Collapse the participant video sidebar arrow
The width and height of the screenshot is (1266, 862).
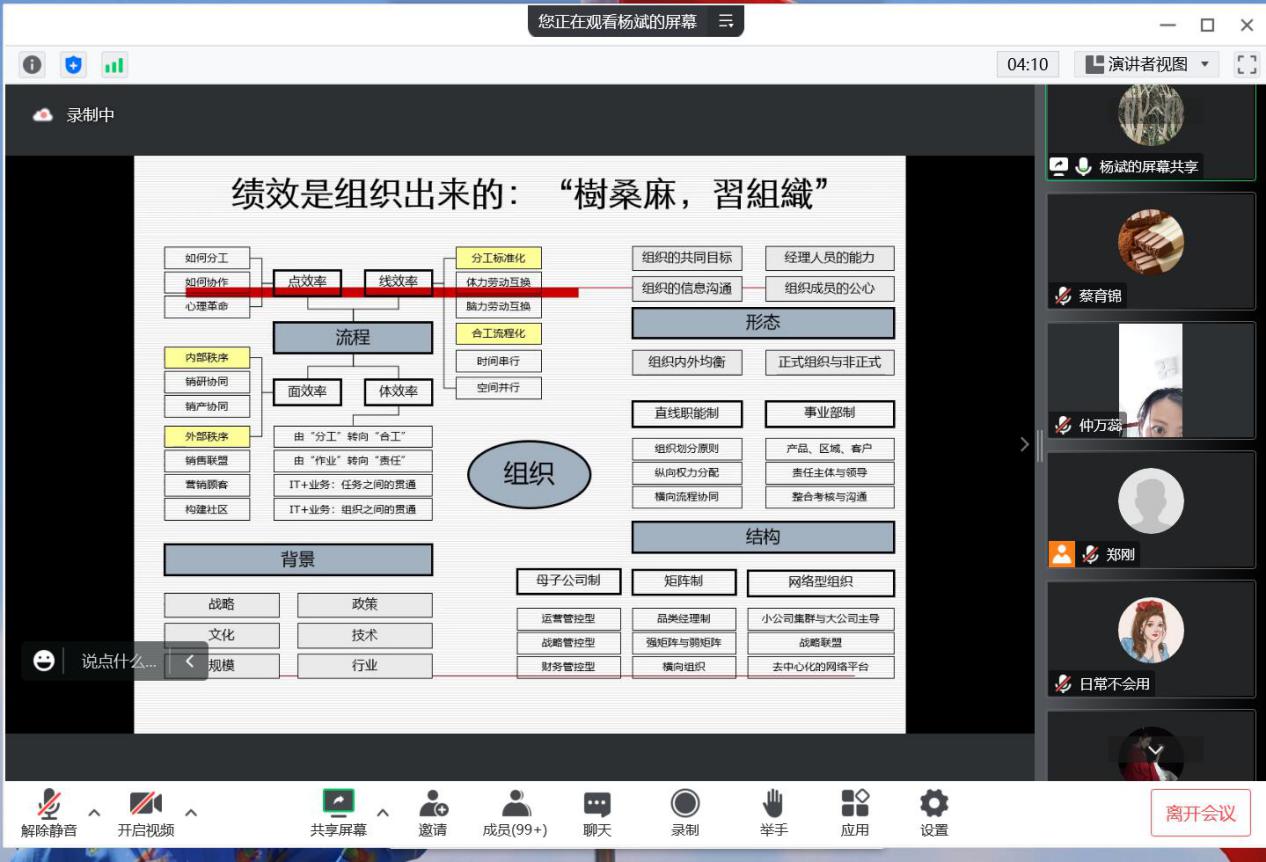[1023, 444]
